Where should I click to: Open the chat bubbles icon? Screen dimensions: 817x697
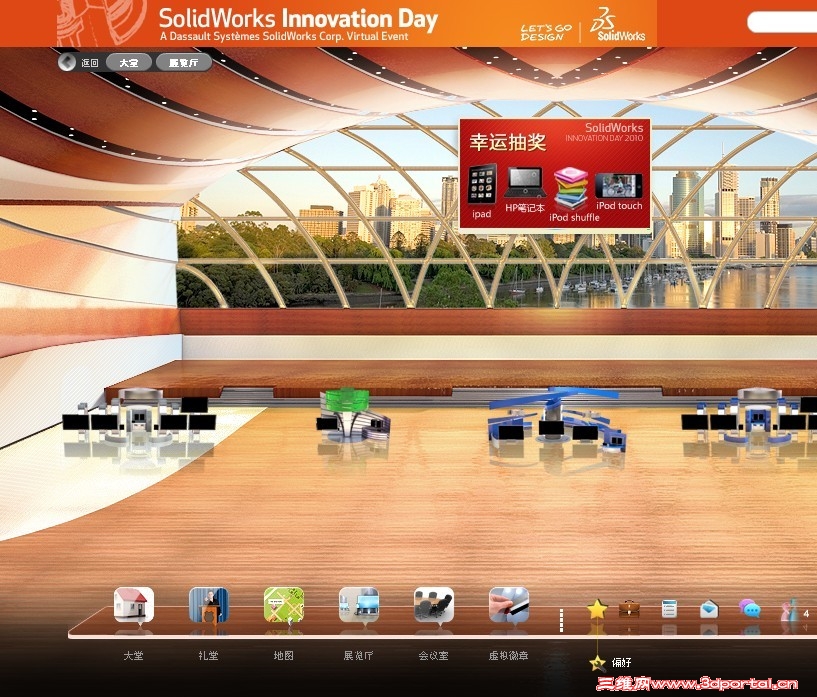click(749, 608)
